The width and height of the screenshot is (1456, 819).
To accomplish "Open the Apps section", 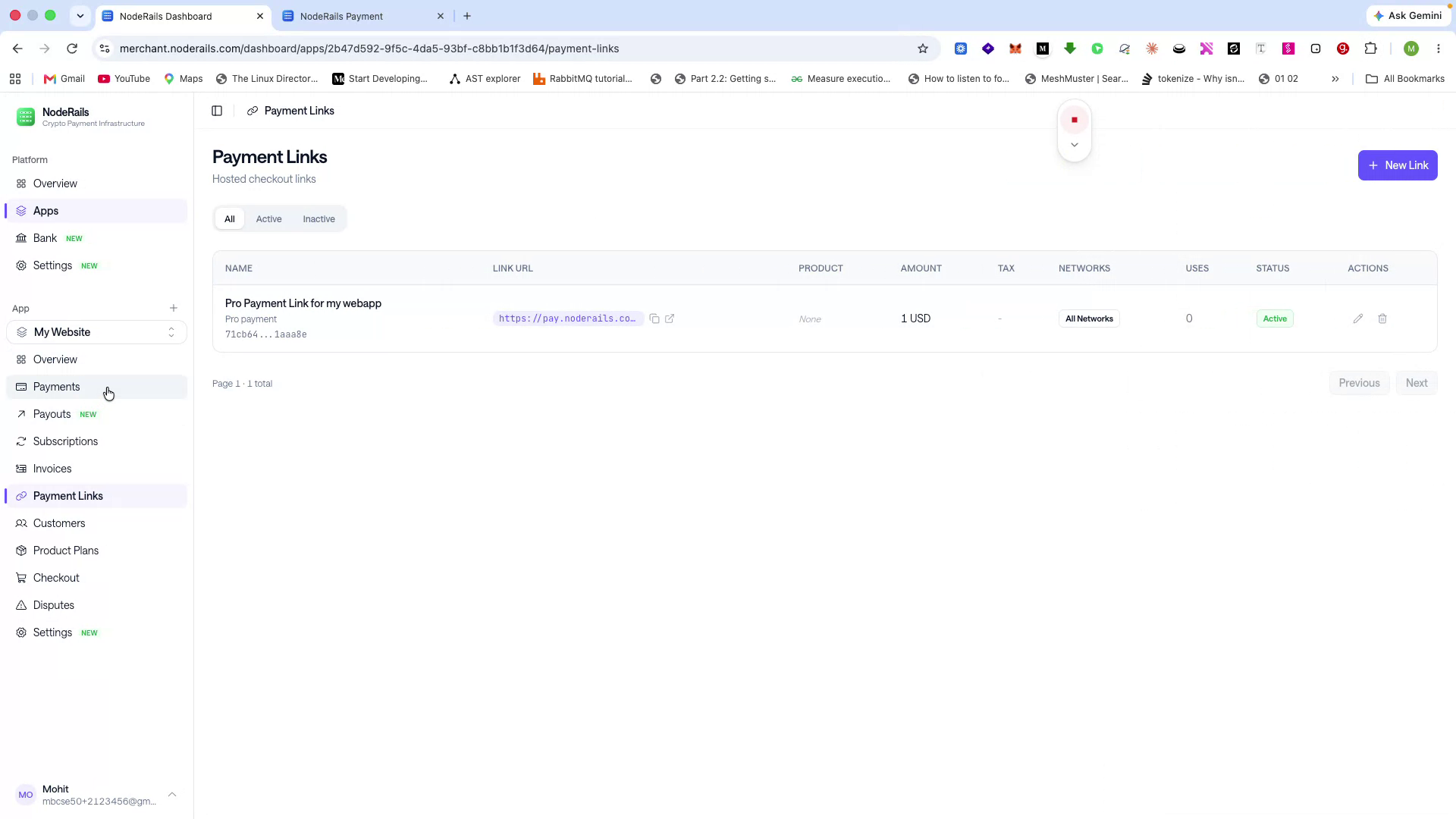I will tap(96, 211).
